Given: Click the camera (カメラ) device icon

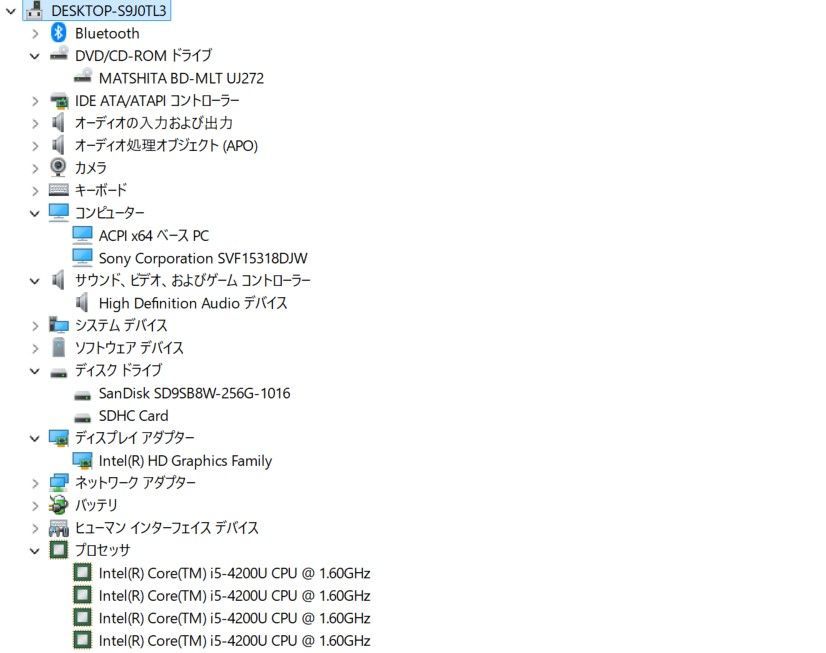Looking at the screenshot, I should tap(59, 167).
